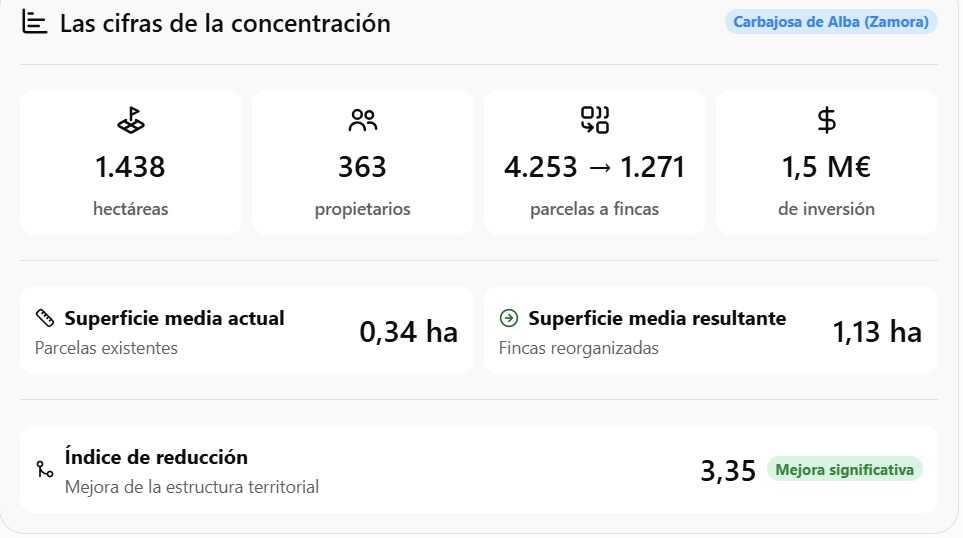This screenshot has height=538, width=963.
Task: Click the people icon above propietarios
Action: pos(362,120)
